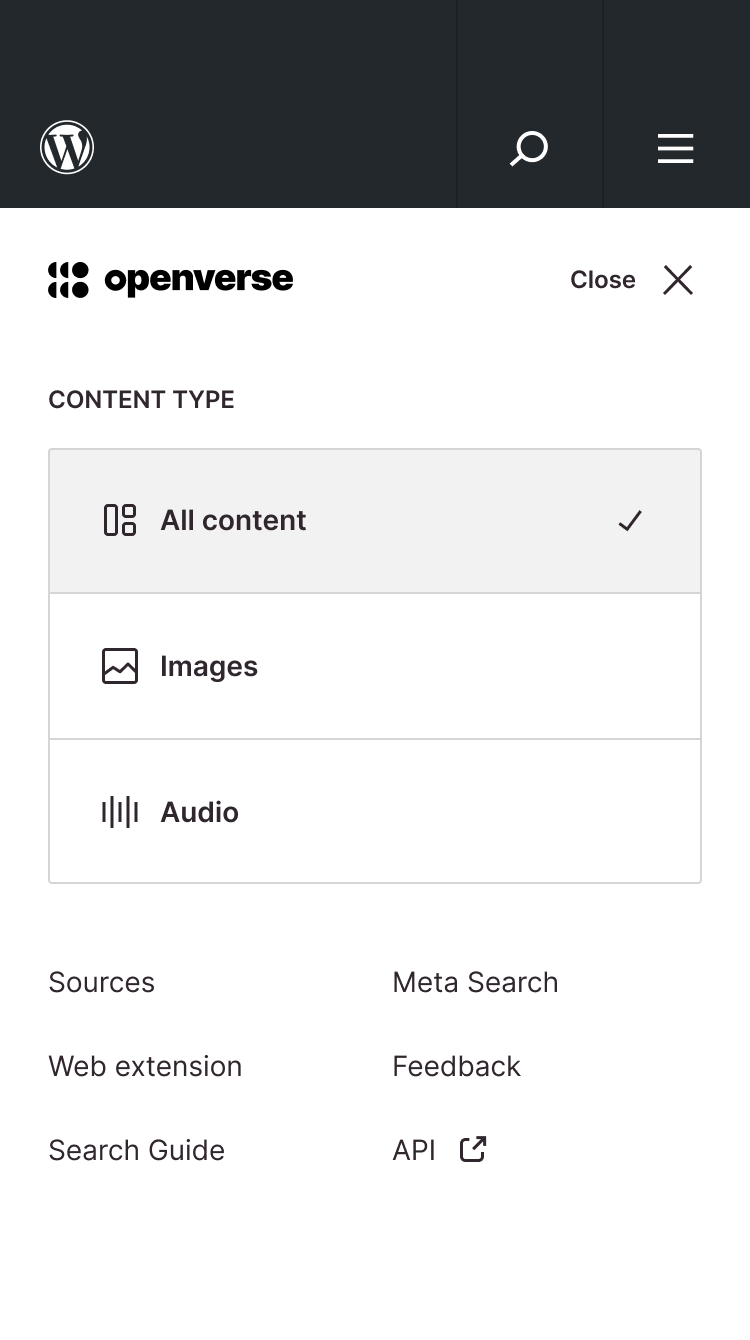This screenshot has width=750, height=1340.
Task: Open the Web extension link
Action: 145,1066
